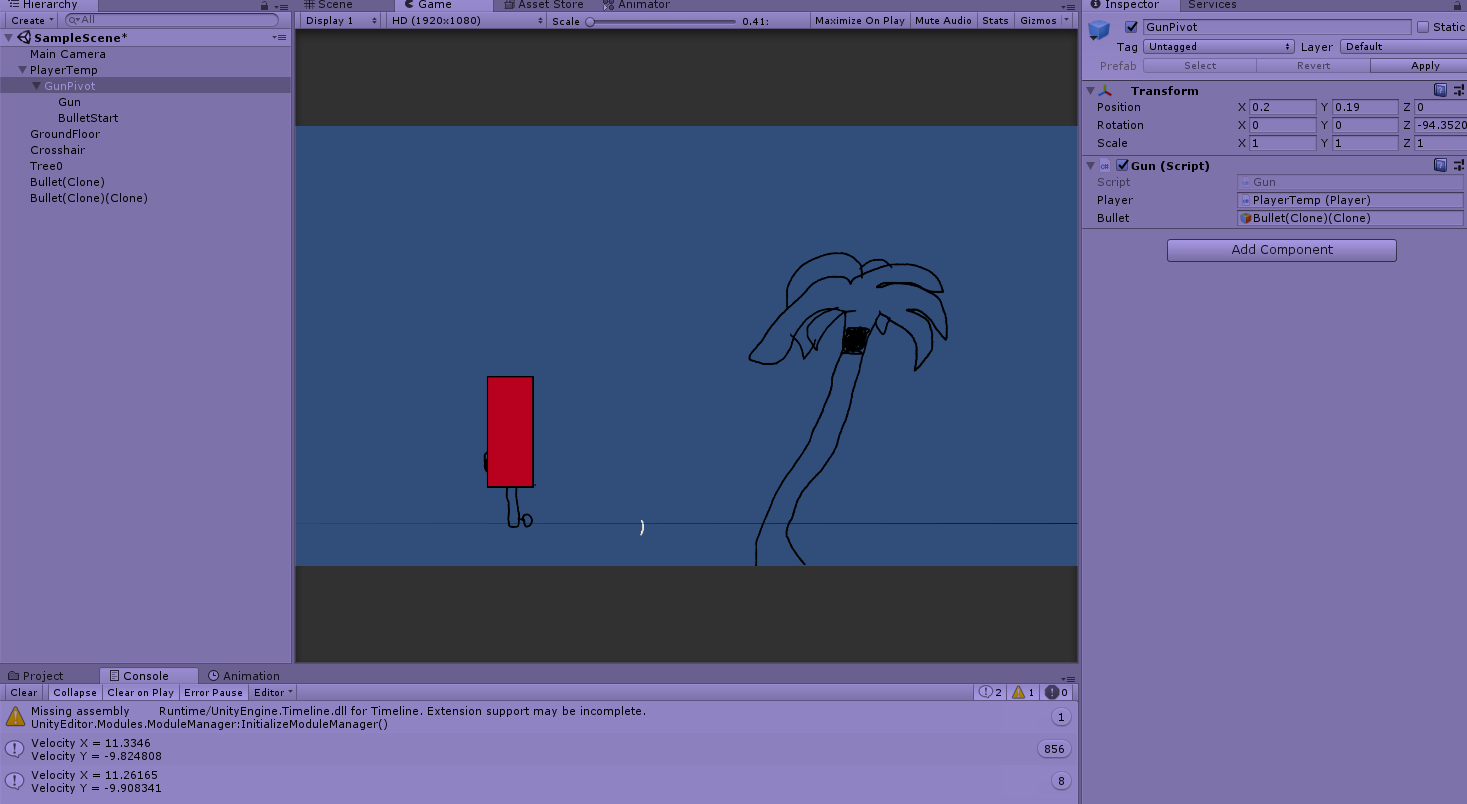Toggle Mute Audio in Game view

click(943, 20)
